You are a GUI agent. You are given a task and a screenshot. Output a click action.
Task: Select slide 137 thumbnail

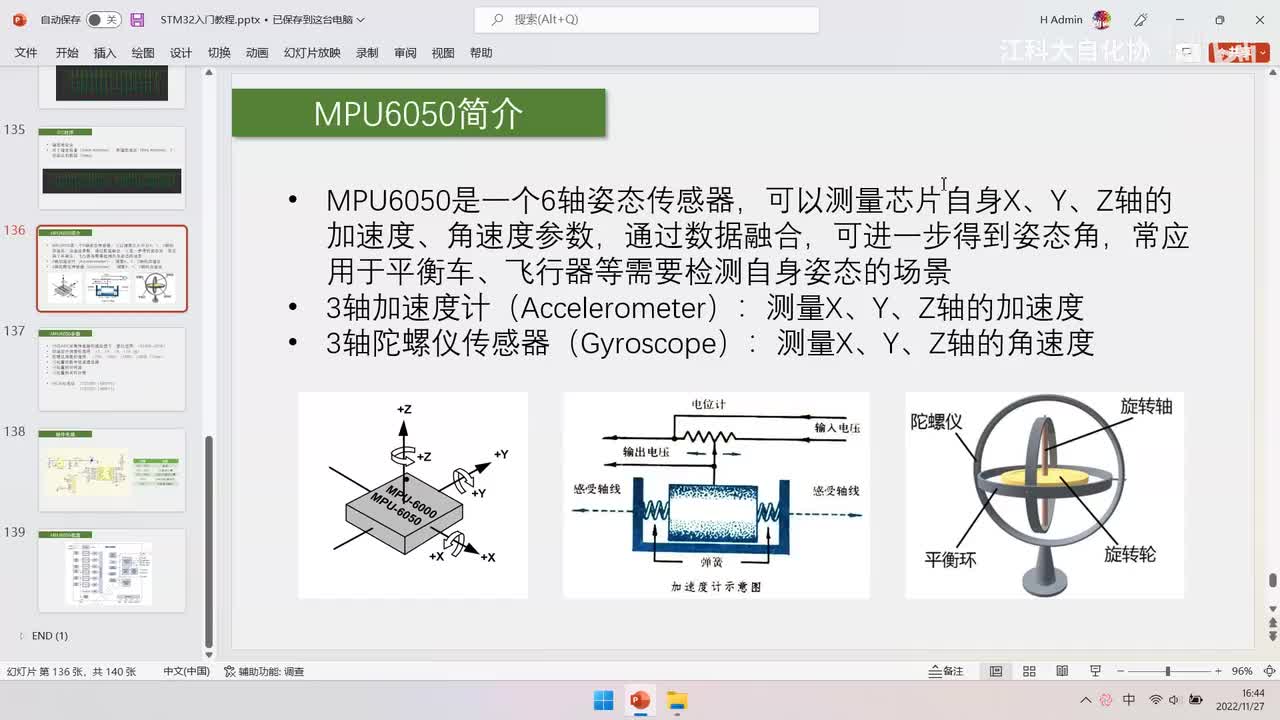(x=112, y=369)
